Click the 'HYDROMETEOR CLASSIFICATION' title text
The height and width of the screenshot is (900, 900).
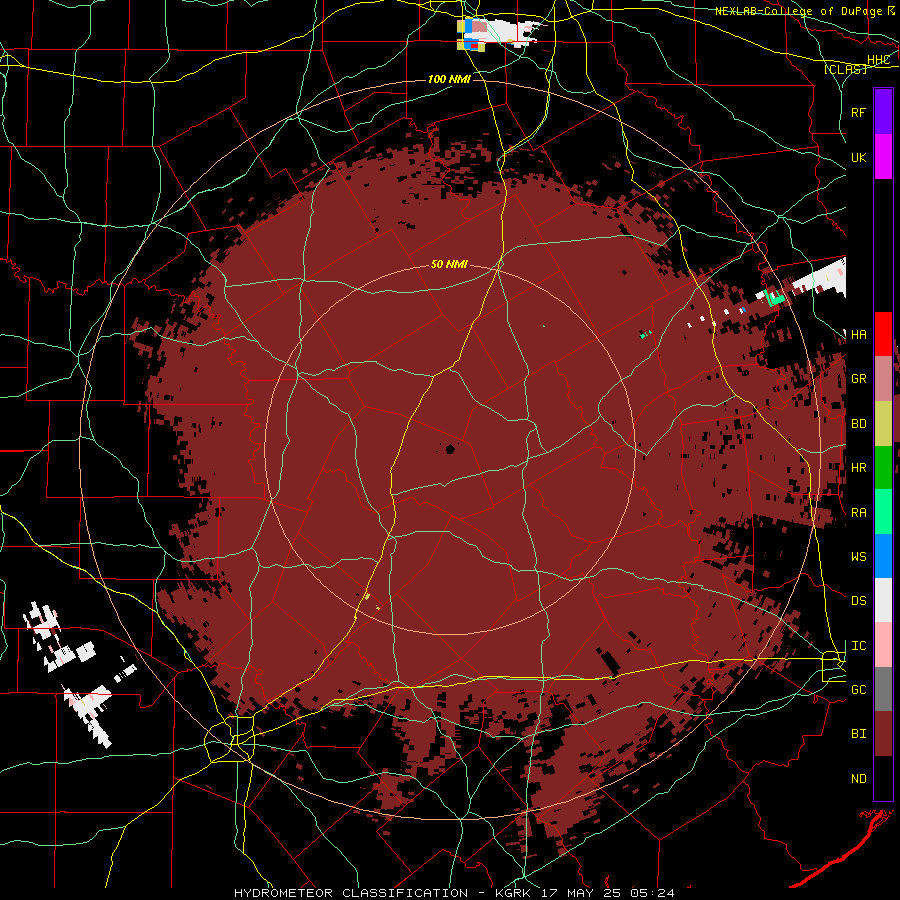click(351, 893)
